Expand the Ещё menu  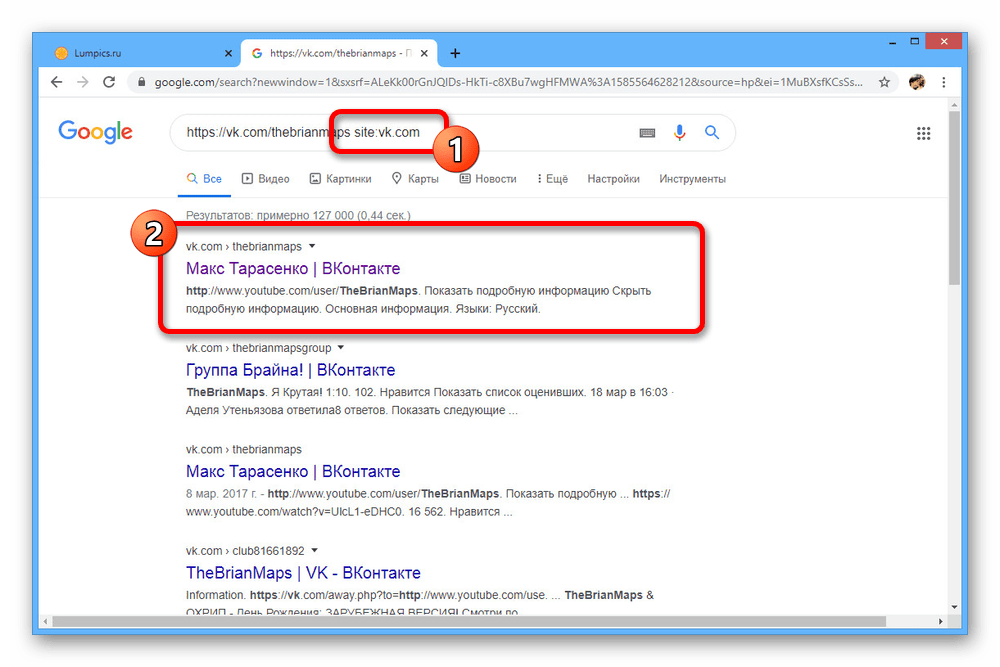click(552, 179)
